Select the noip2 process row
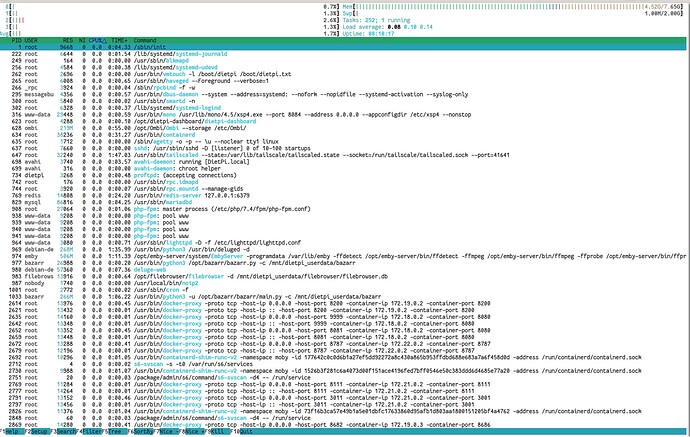 pyautogui.click(x=345, y=283)
